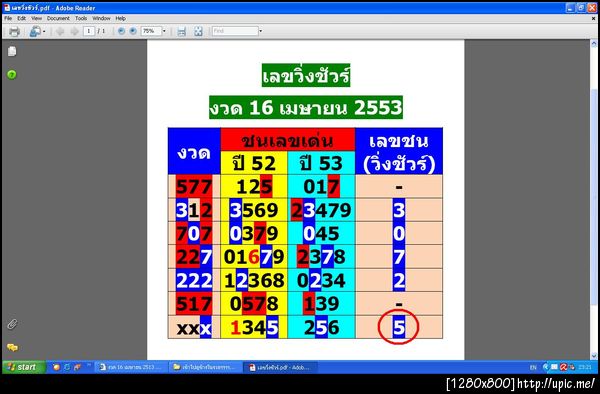Open the Tools menu
The width and height of the screenshot is (600, 394).
click(x=81, y=18)
